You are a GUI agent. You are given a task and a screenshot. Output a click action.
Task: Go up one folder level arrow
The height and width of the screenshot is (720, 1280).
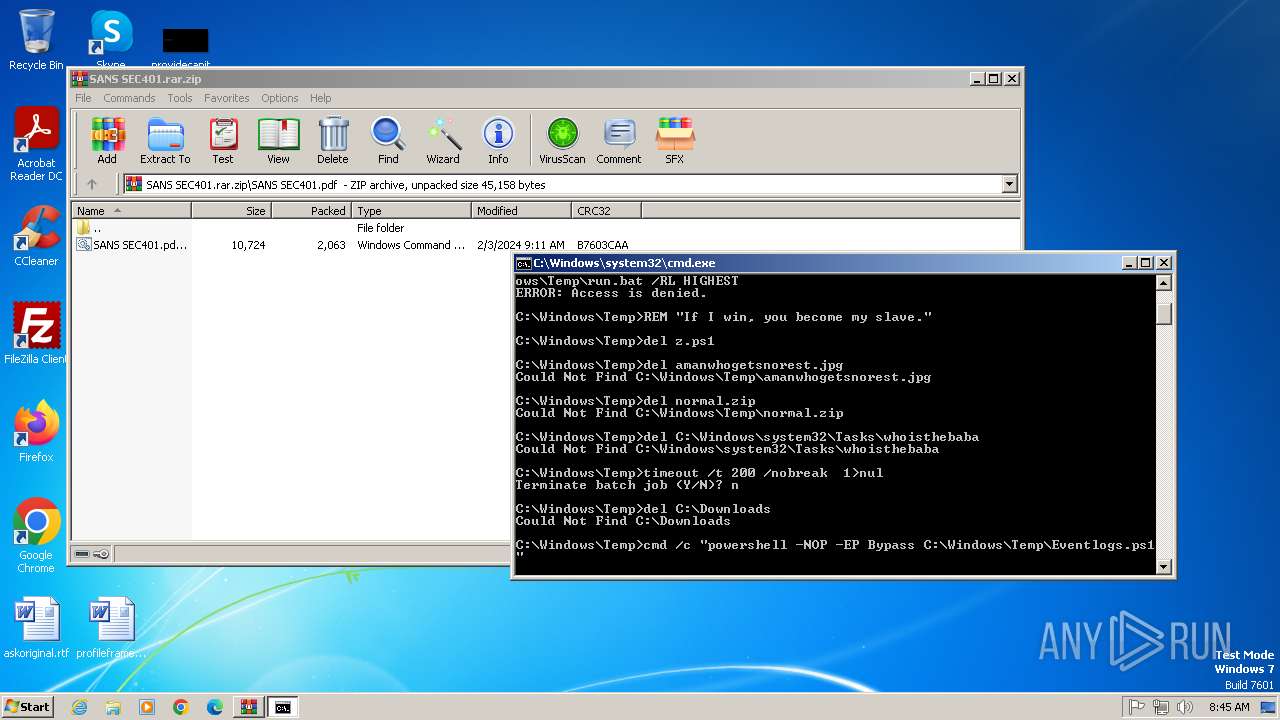click(x=92, y=184)
